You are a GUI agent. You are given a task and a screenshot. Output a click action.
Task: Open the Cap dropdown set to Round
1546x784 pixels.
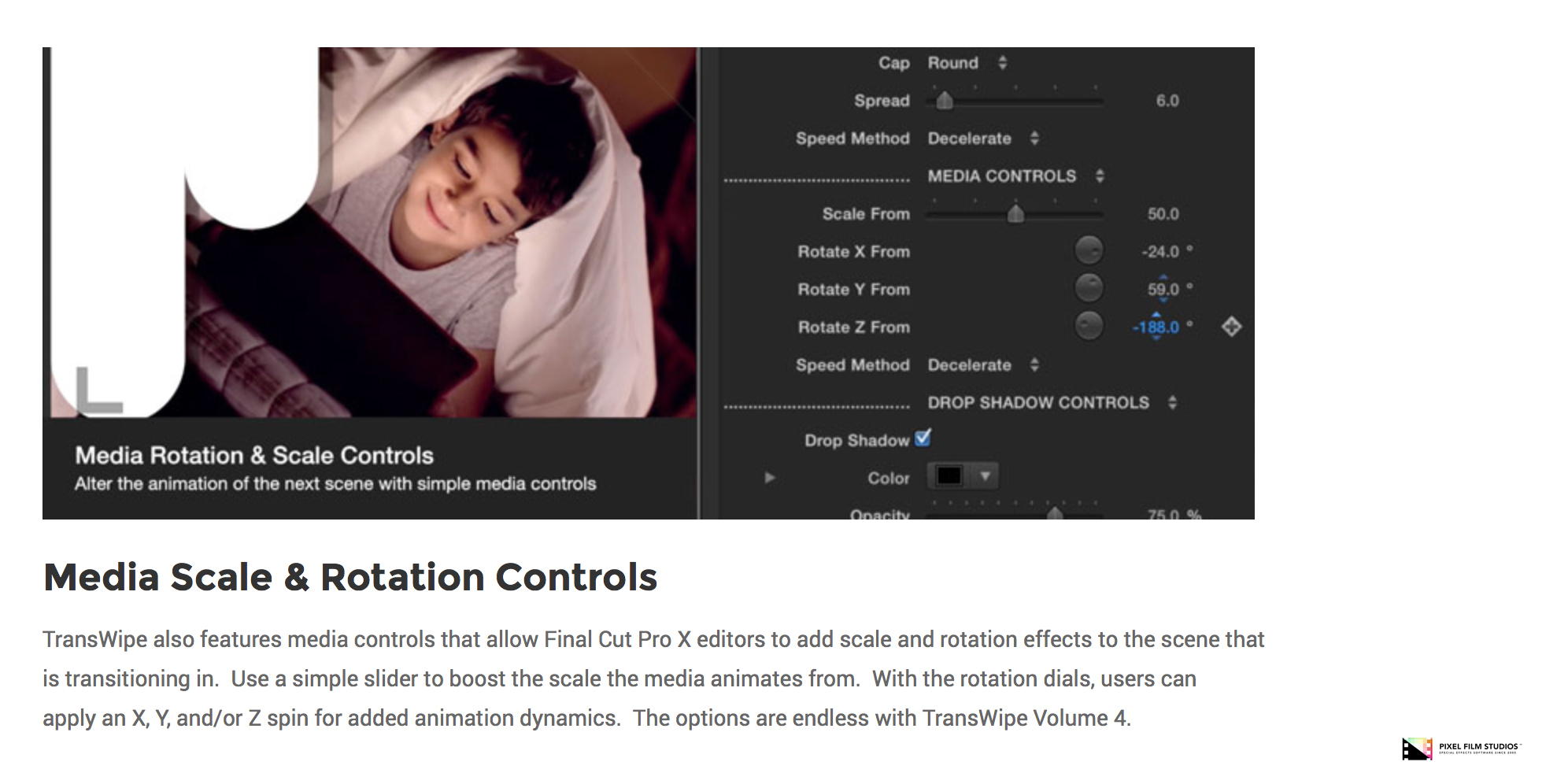[x=967, y=63]
